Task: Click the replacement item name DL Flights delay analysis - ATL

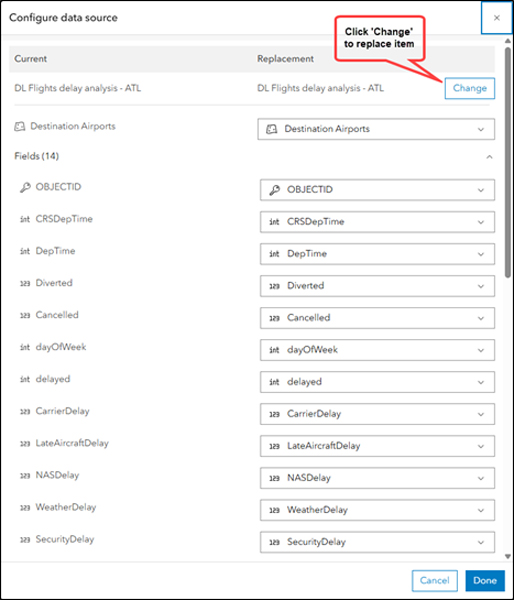Action: pos(320,88)
